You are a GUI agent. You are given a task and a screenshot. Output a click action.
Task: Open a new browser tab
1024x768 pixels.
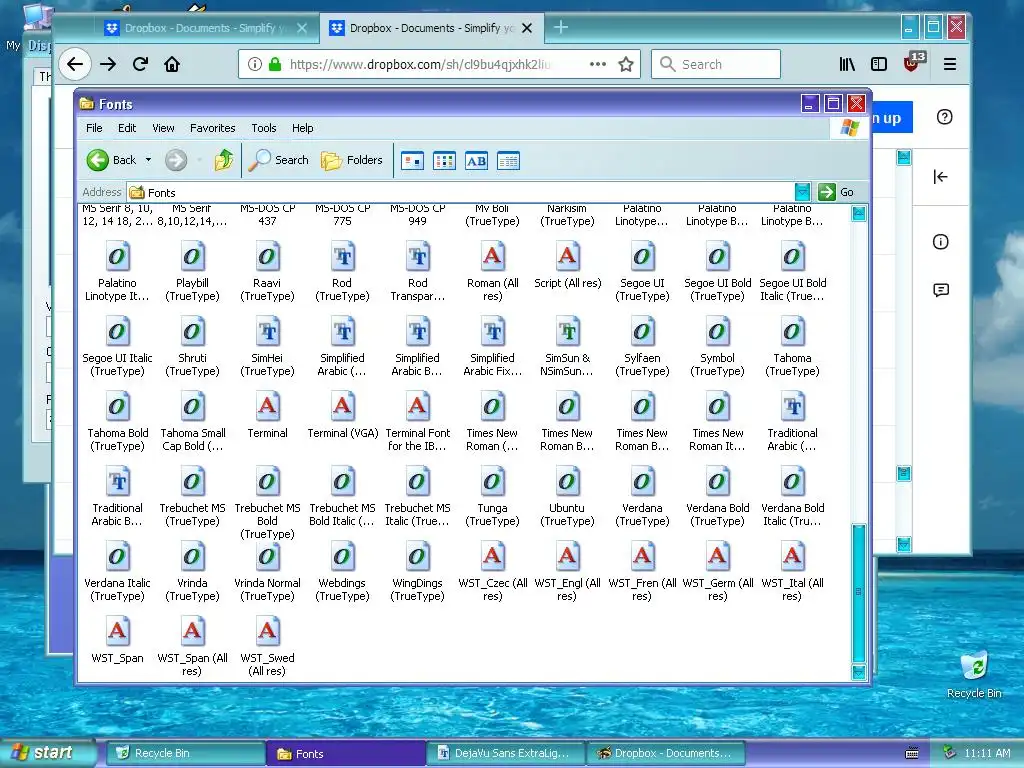click(560, 27)
